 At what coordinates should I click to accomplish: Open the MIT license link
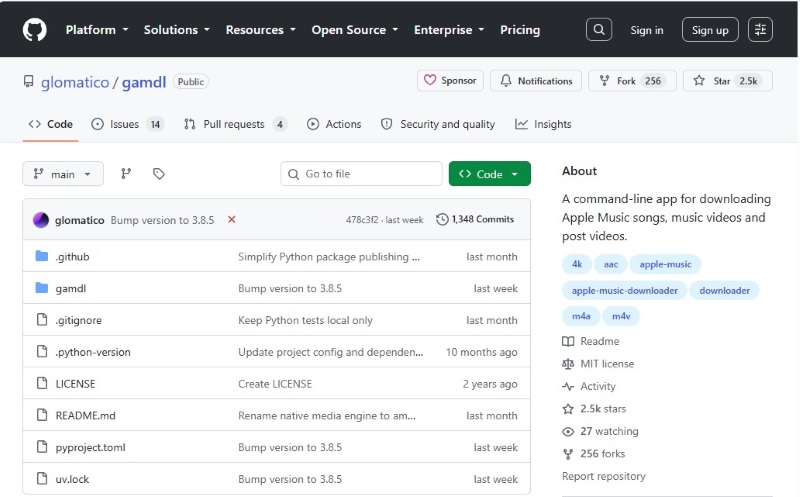tap(598, 363)
